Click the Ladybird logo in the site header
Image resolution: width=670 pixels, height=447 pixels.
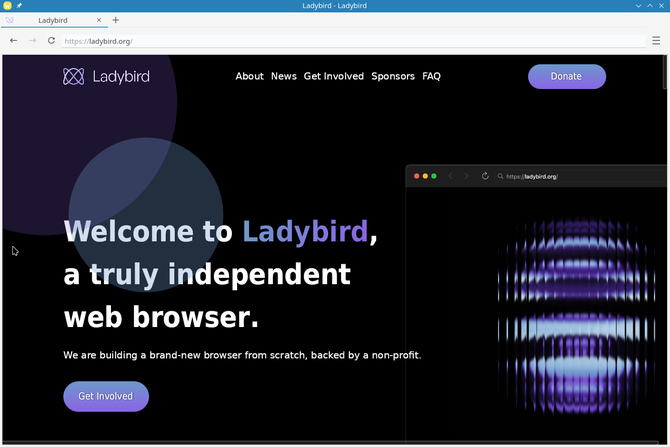pyautogui.click(x=106, y=76)
